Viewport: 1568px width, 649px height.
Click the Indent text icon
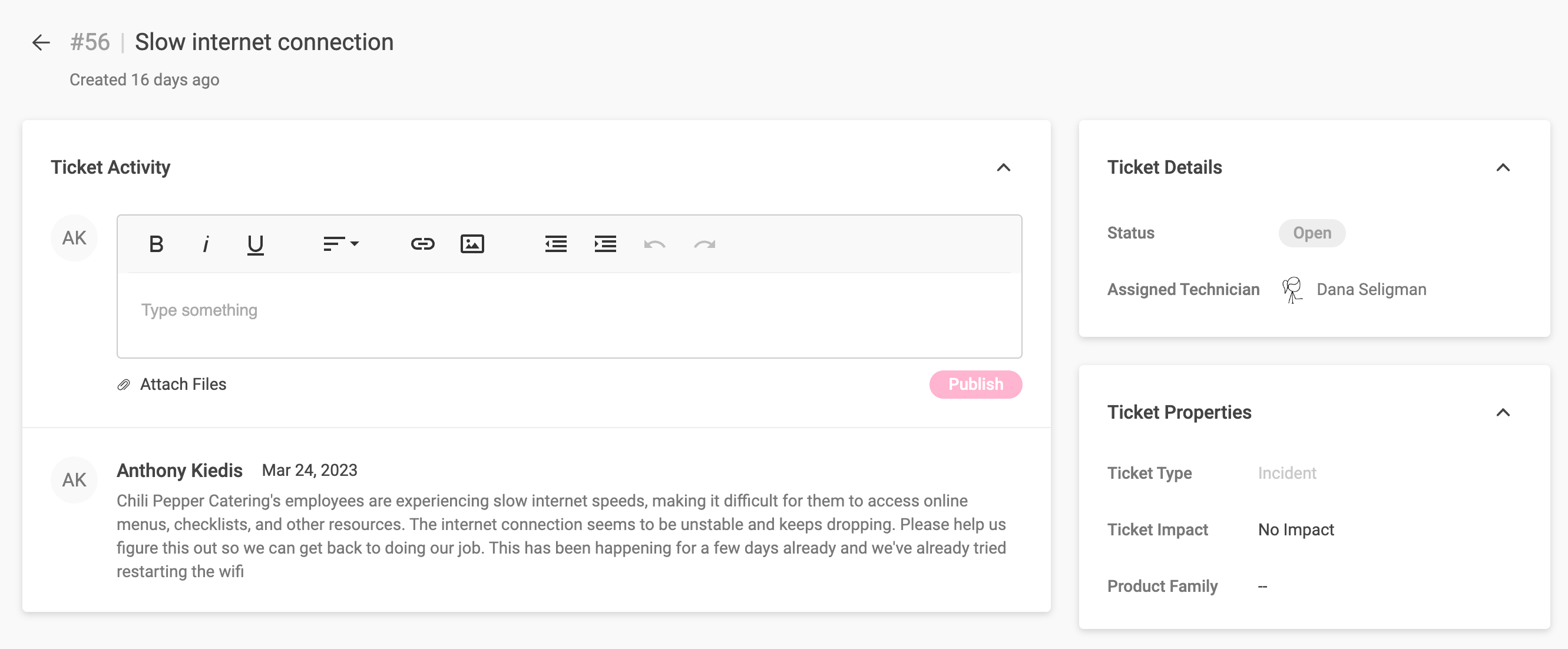(x=604, y=244)
